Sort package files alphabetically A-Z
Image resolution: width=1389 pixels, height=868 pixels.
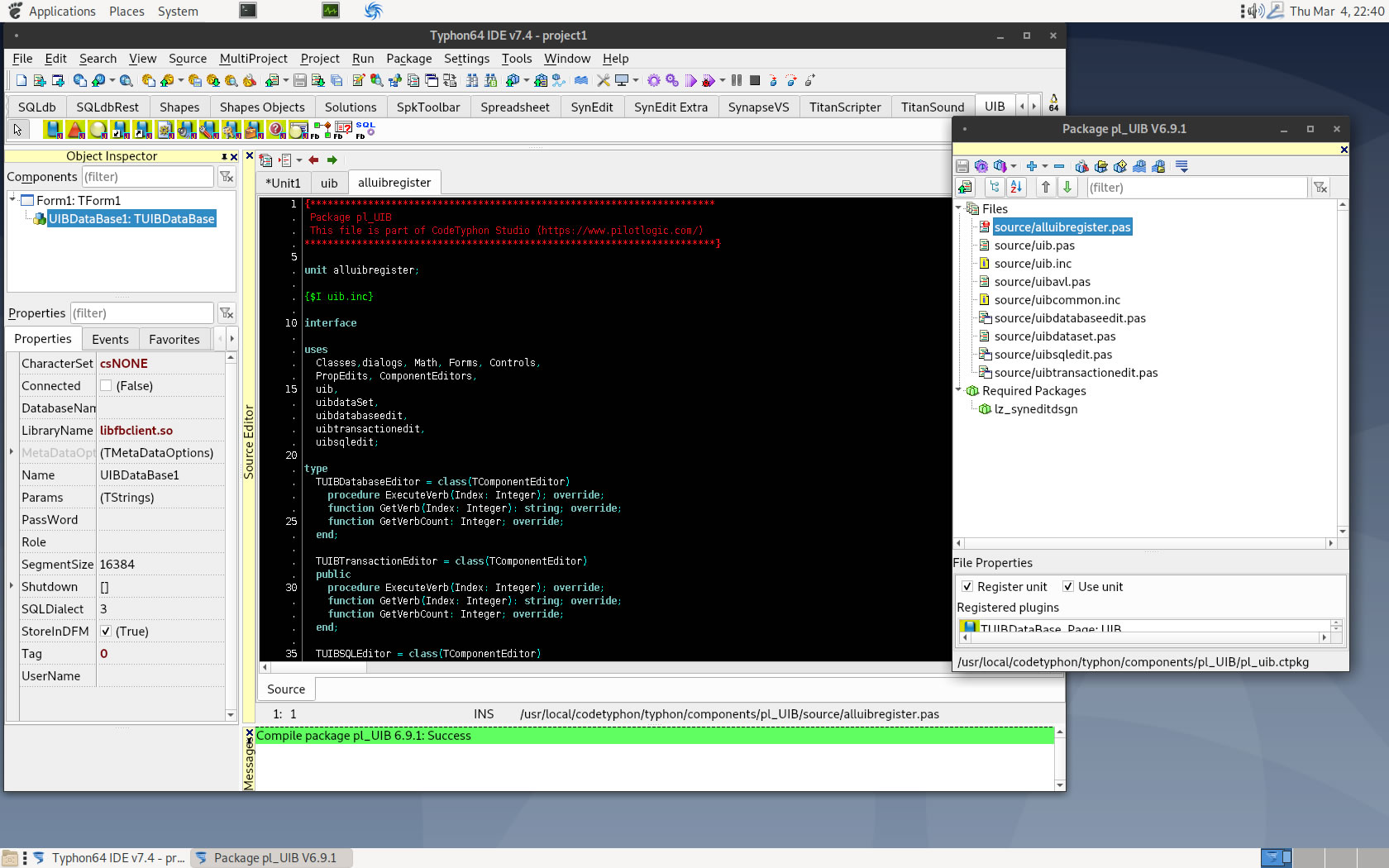pos(1016,188)
